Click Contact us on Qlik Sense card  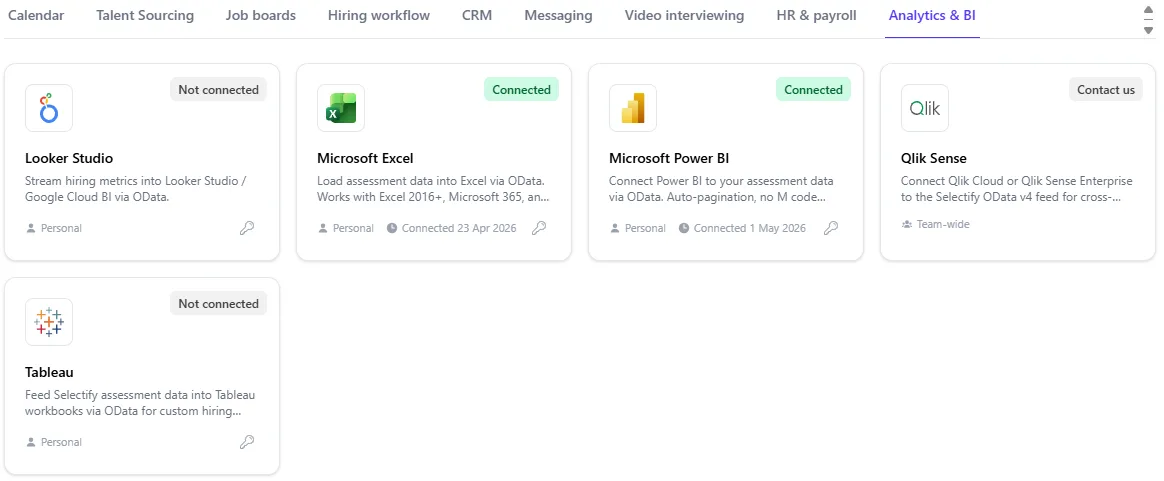[x=1106, y=90]
